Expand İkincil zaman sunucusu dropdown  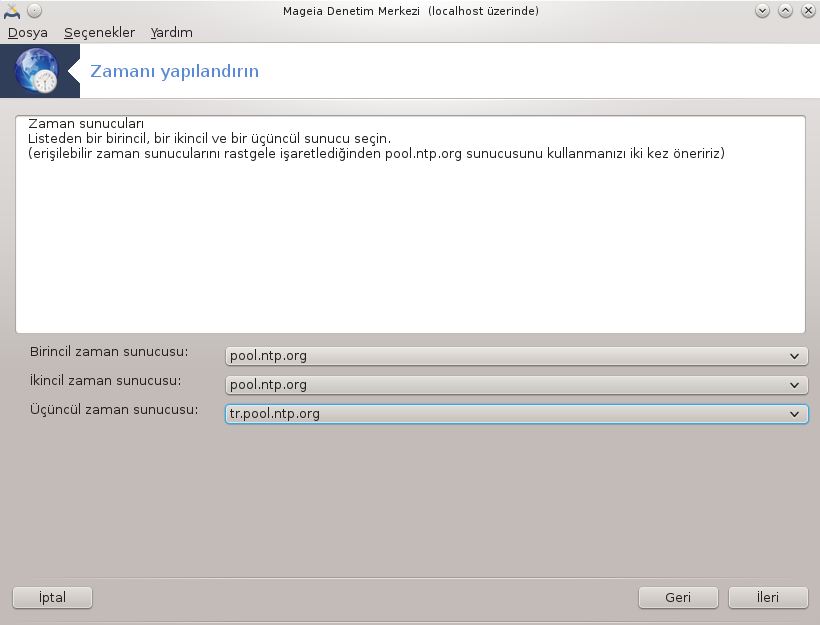click(516, 385)
